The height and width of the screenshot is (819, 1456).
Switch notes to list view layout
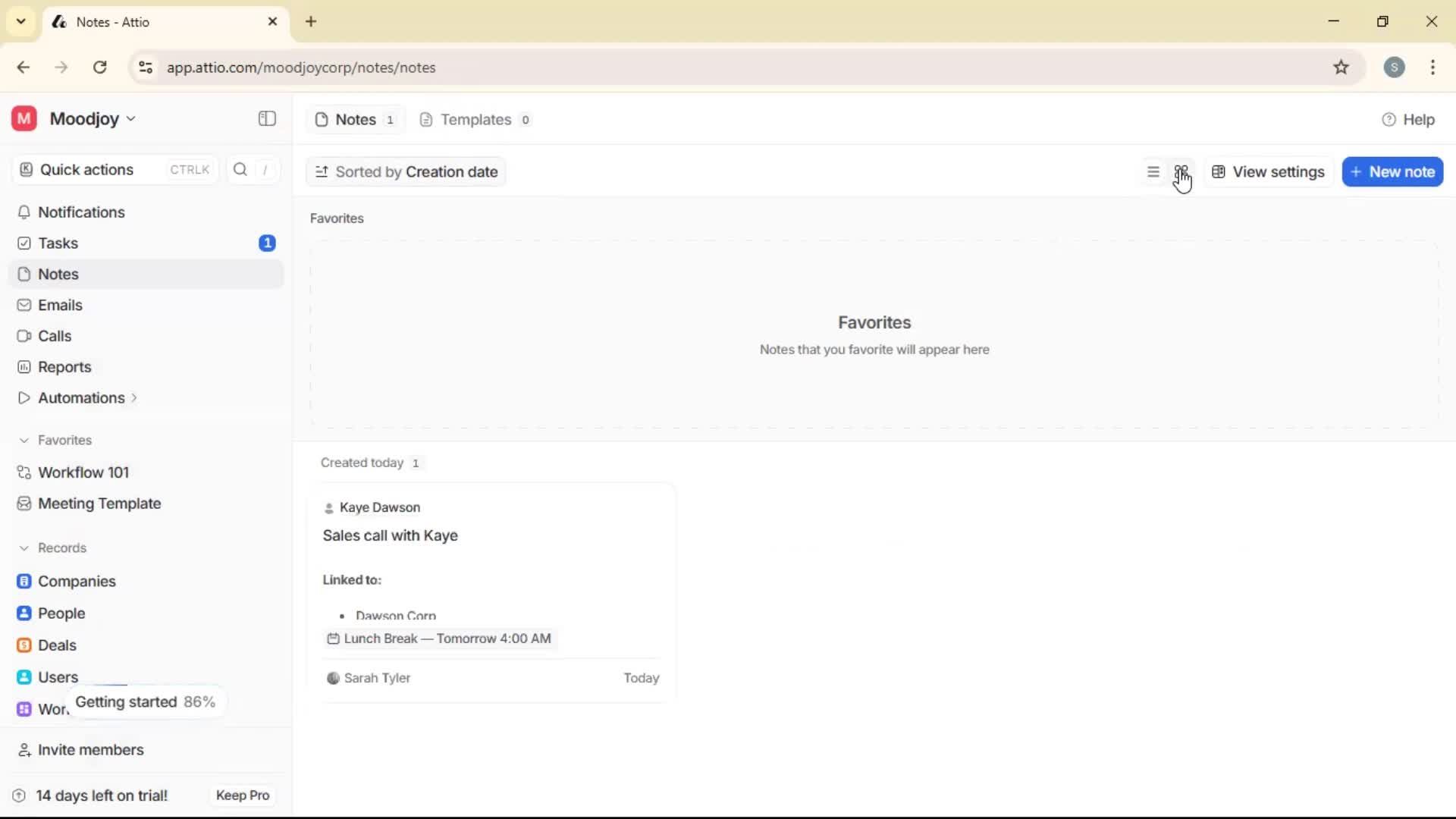pos(1153,171)
